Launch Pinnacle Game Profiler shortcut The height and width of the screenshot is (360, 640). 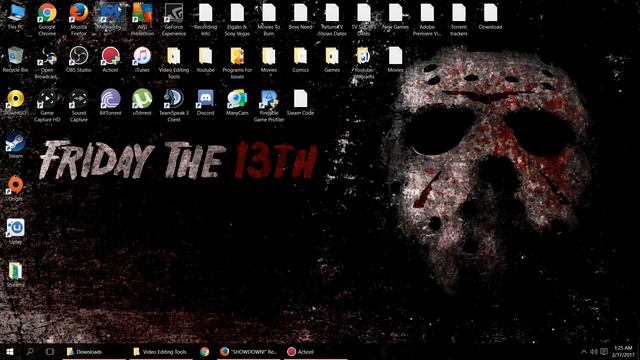click(x=269, y=106)
